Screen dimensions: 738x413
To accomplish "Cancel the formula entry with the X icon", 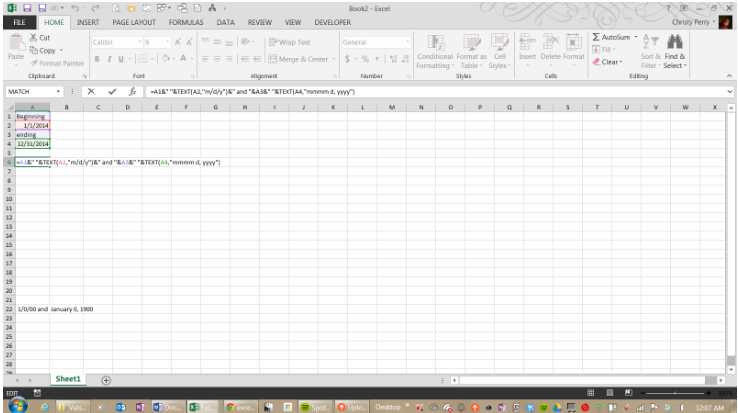I will [x=91, y=91].
